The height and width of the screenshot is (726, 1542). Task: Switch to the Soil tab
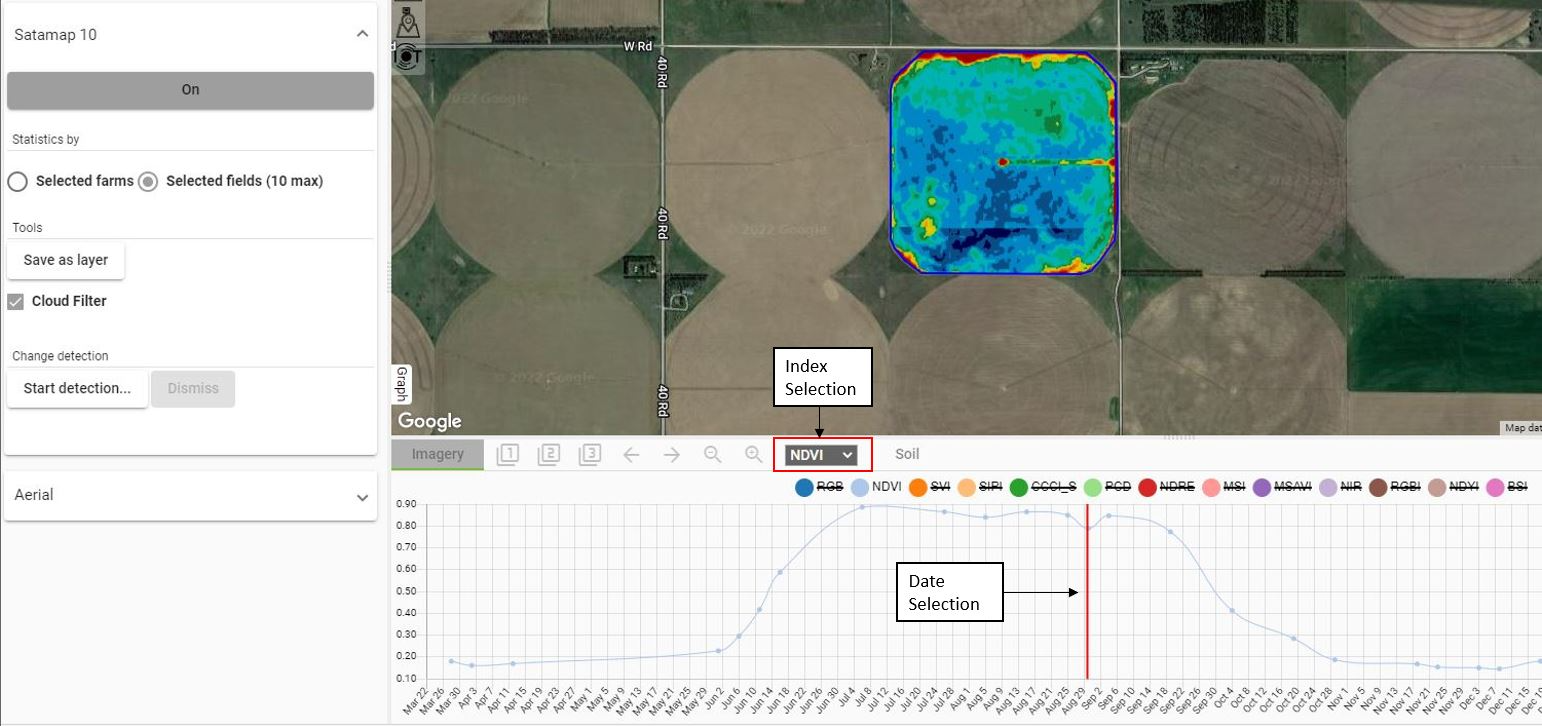tap(907, 454)
